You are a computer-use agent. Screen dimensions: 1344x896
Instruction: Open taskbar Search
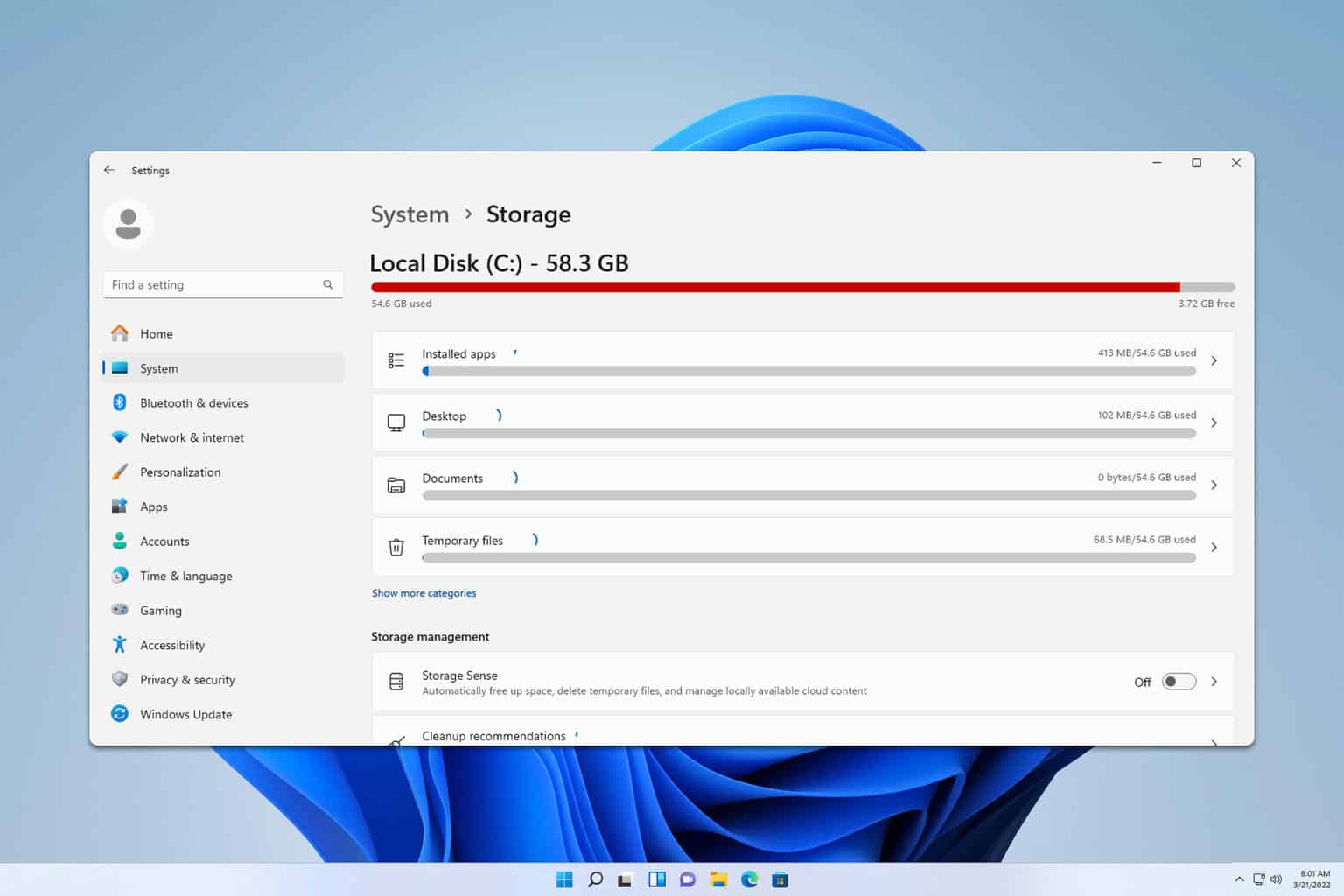pos(595,879)
